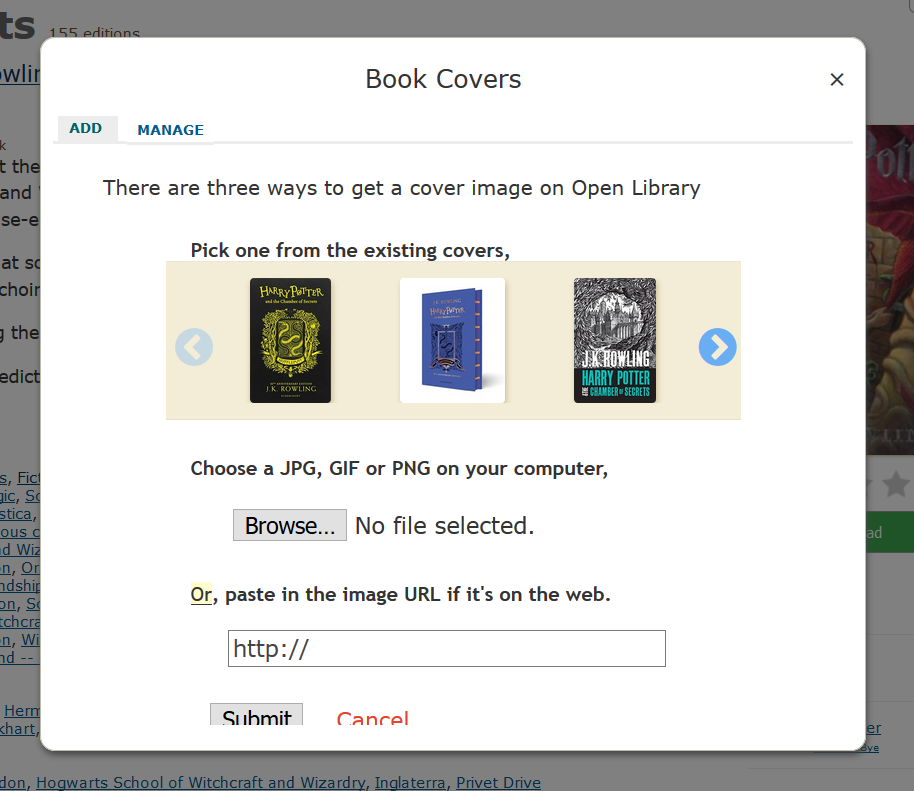
Task: Click 'No file selected.' text
Action: (x=444, y=526)
